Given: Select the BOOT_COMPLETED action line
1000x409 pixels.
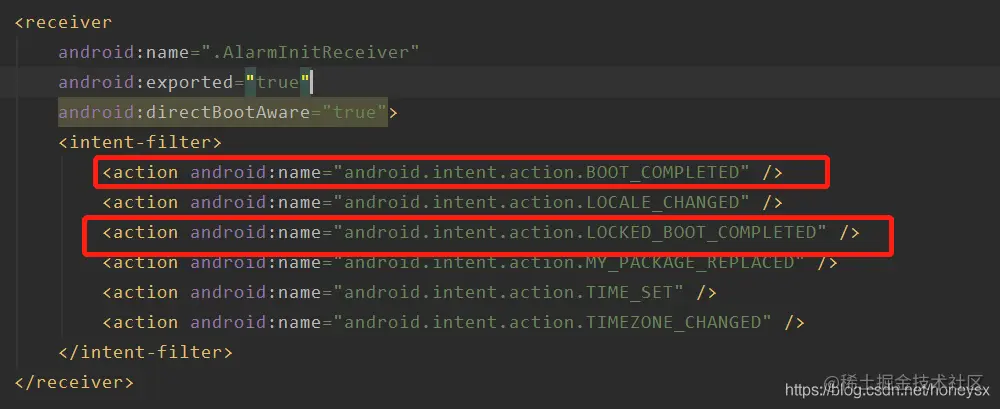Looking at the screenshot, I should click(443, 172).
